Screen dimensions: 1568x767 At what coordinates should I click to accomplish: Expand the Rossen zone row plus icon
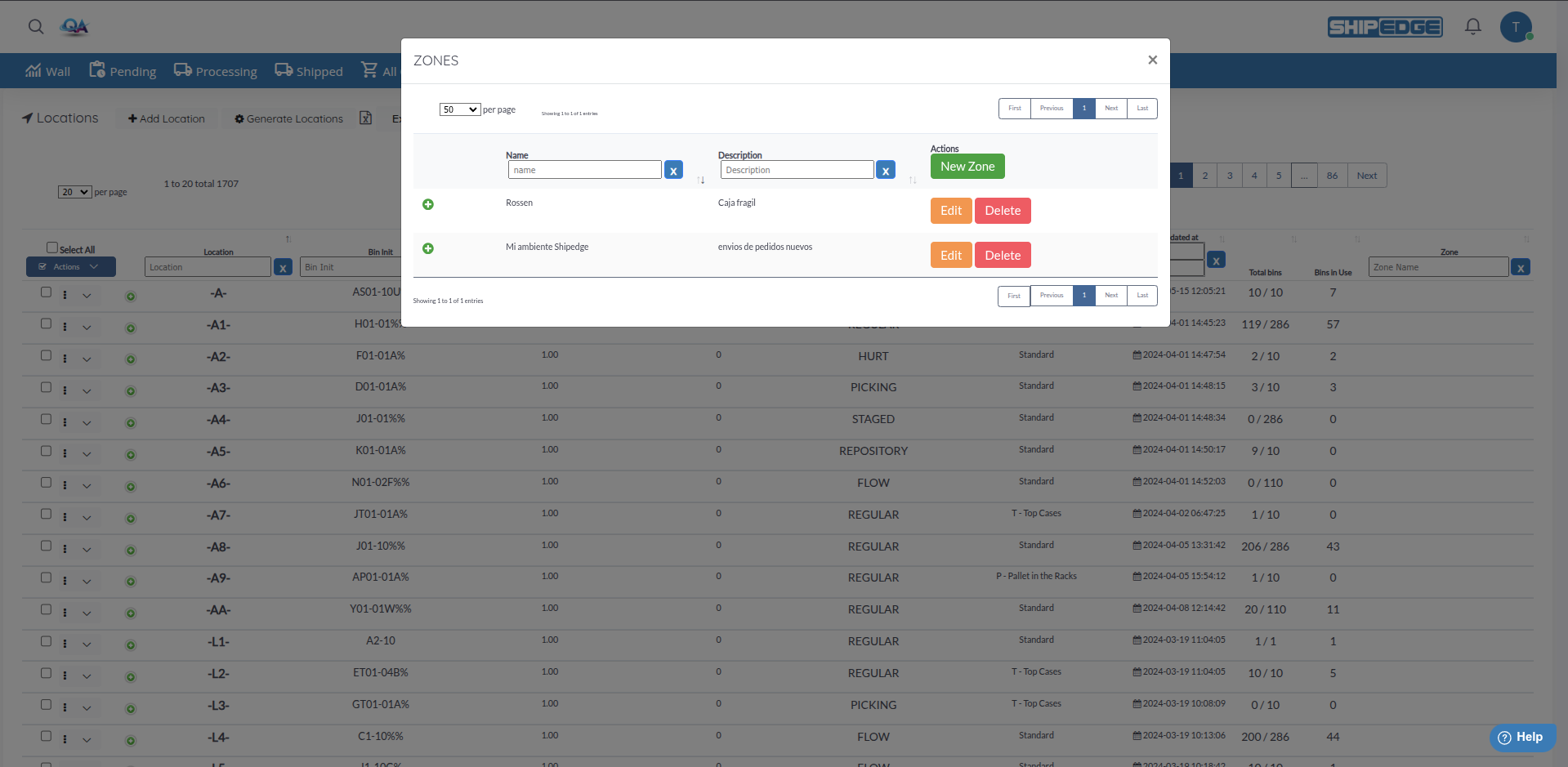pos(428,204)
